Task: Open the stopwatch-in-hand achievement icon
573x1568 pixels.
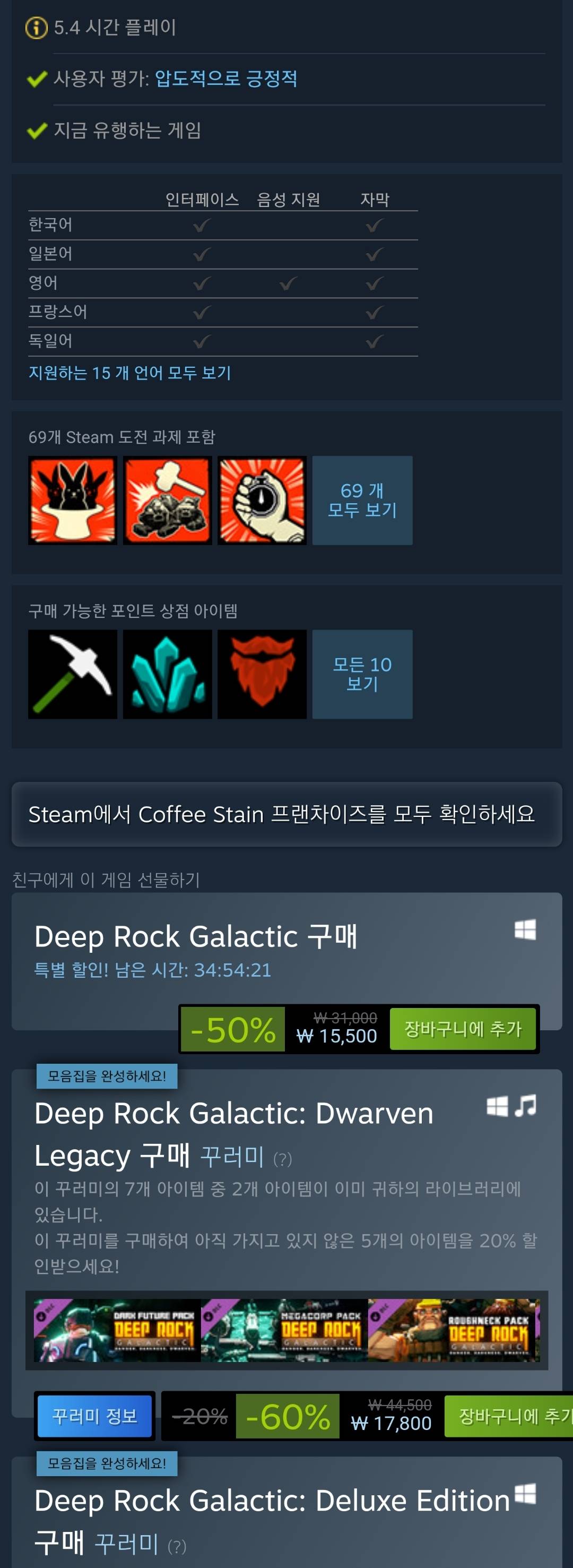Action: point(262,499)
